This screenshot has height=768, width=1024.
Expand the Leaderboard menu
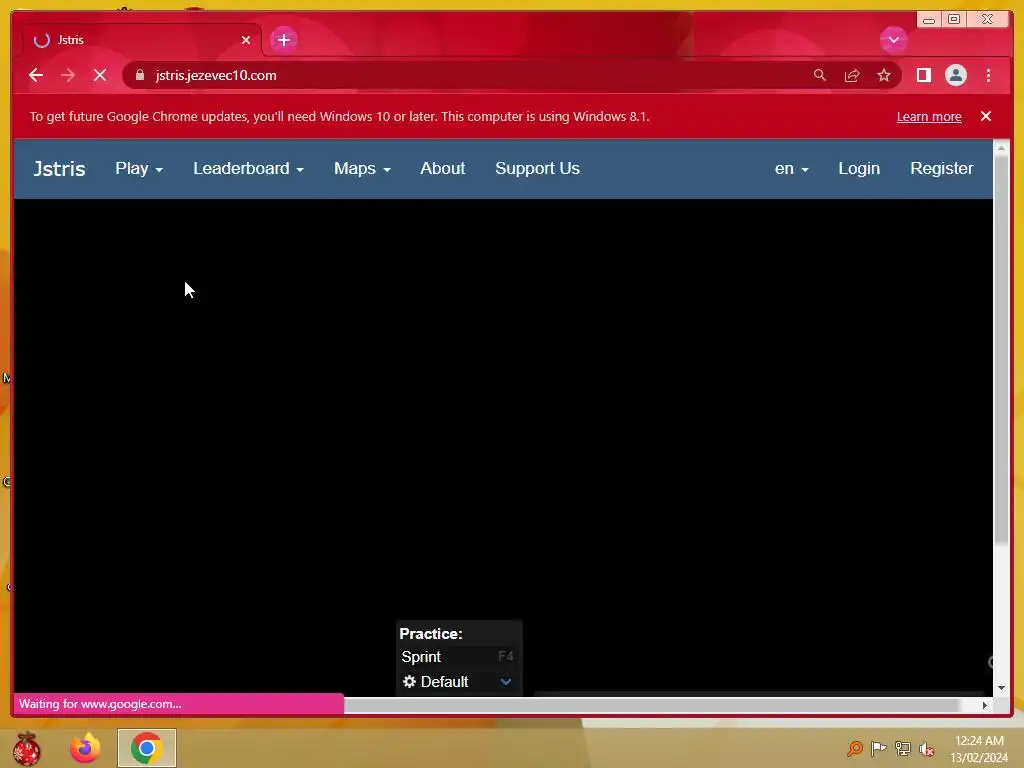(248, 168)
